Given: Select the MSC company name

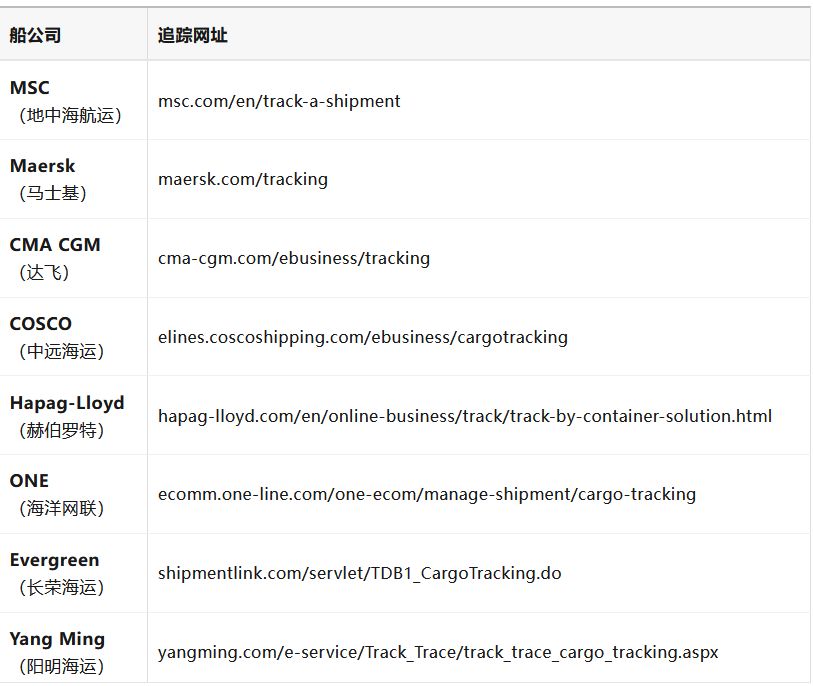Looking at the screenshot, I should tap(30, 88).
